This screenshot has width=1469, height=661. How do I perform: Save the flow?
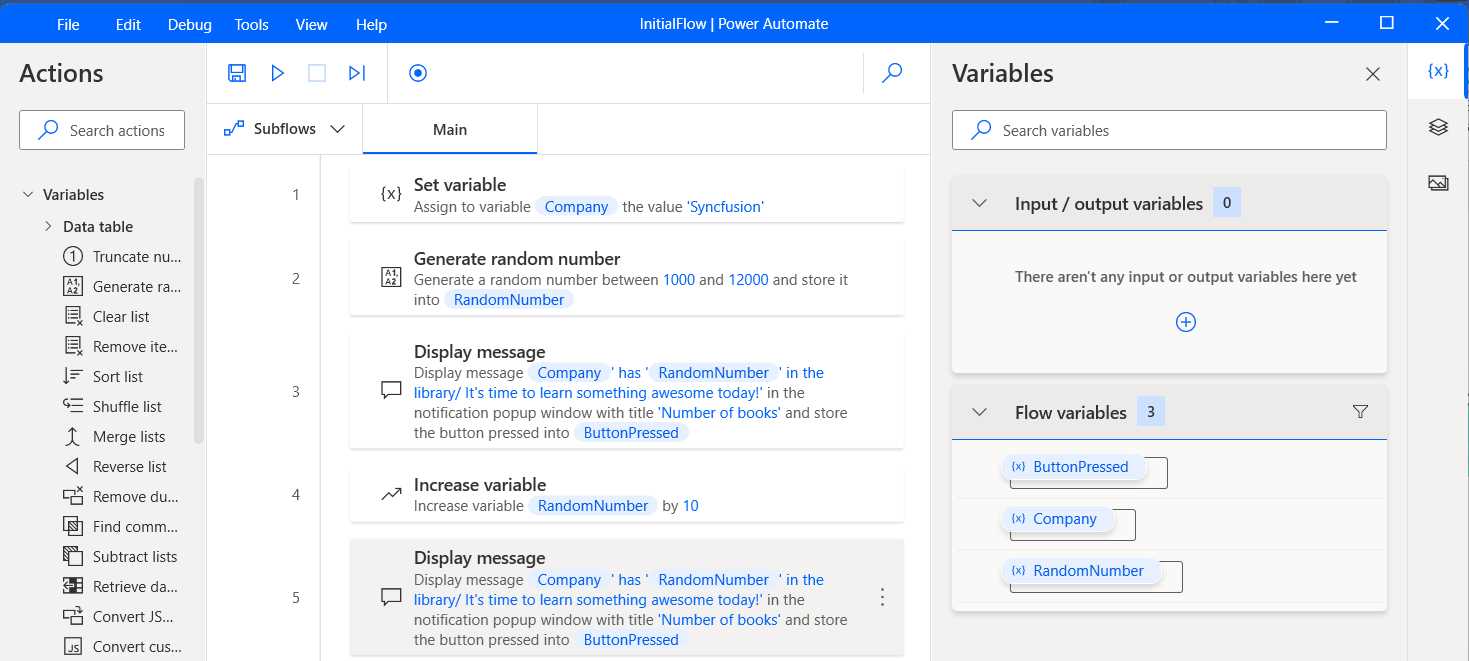[x=237, y=73]
